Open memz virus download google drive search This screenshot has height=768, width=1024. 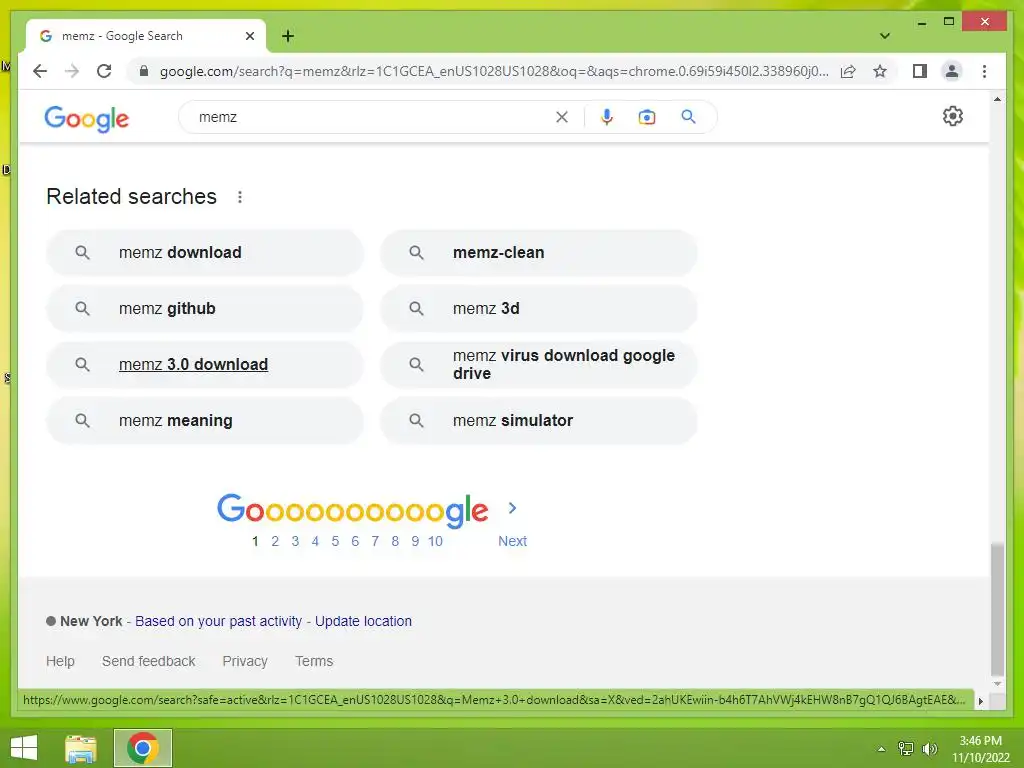pos(539,364)
